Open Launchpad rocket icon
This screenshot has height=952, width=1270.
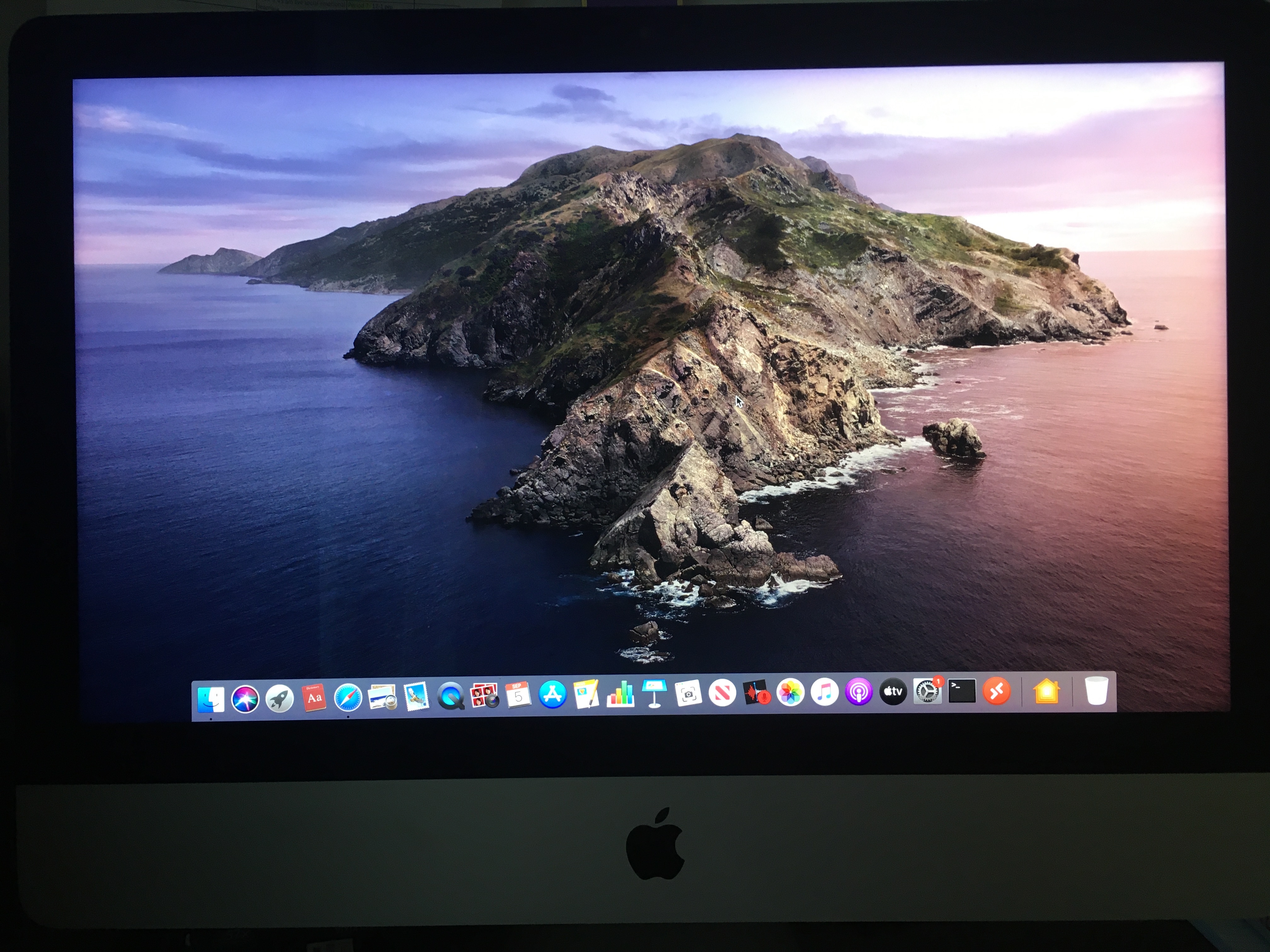tap(280, 699)
